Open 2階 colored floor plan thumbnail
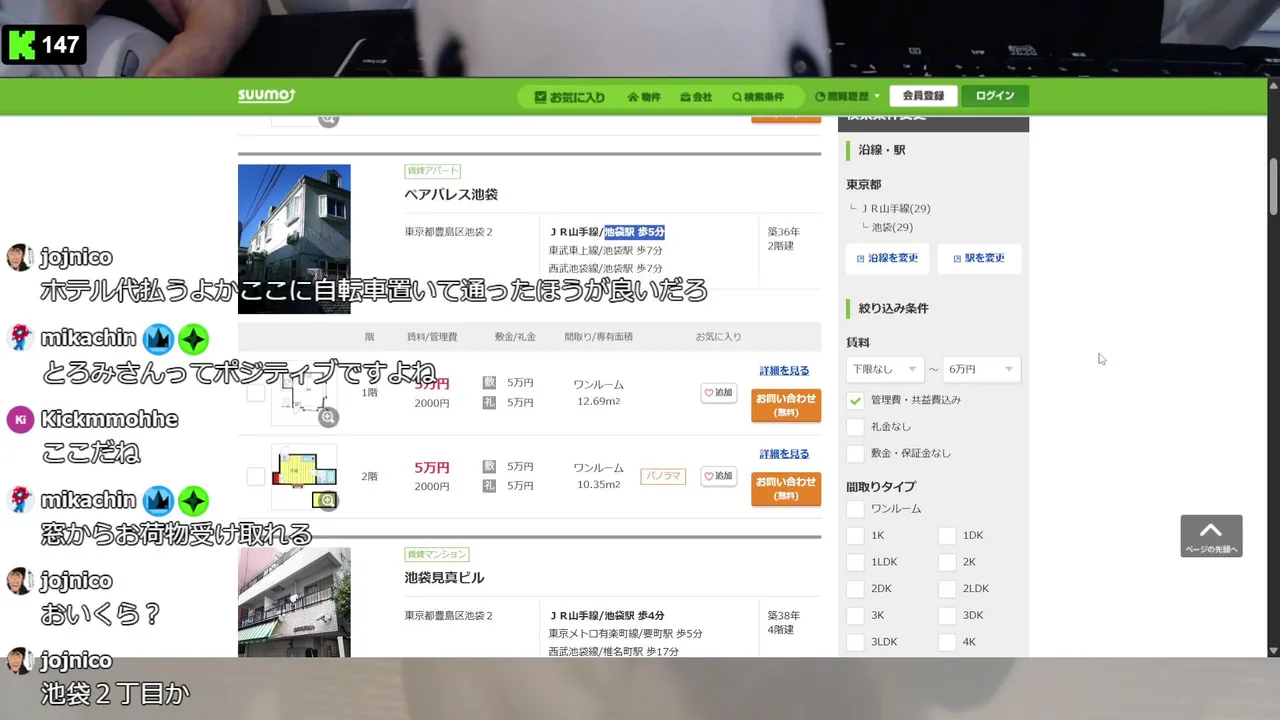The image size is (1280, 720). click(303, 476)
